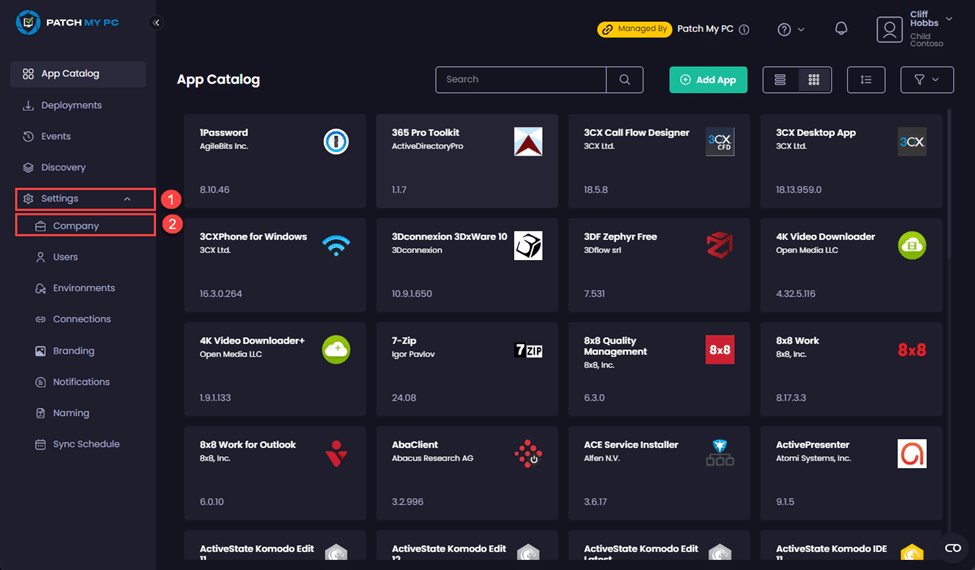Toggle the sort order button

[x=866, y=80]
